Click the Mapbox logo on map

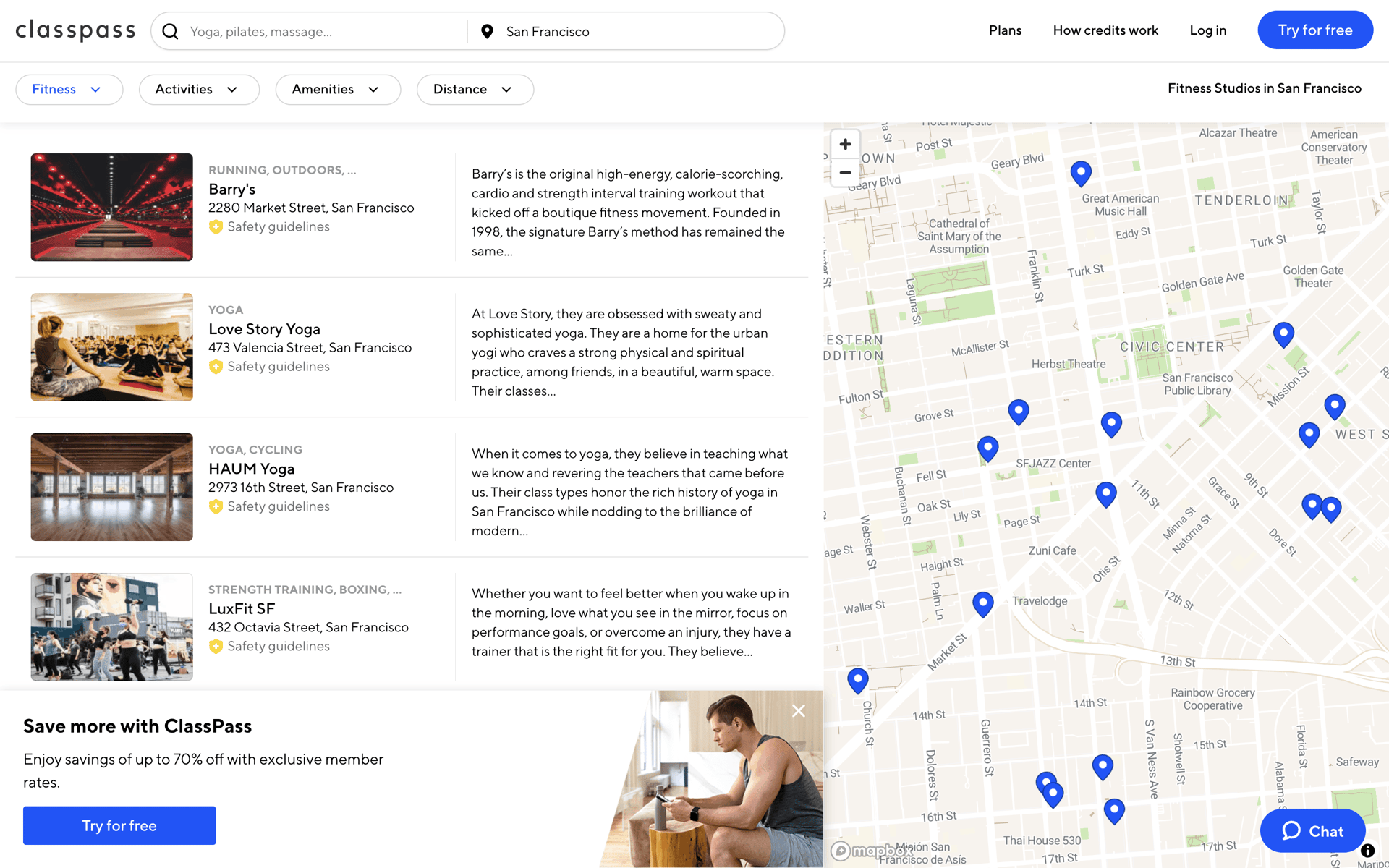point(871,851)
